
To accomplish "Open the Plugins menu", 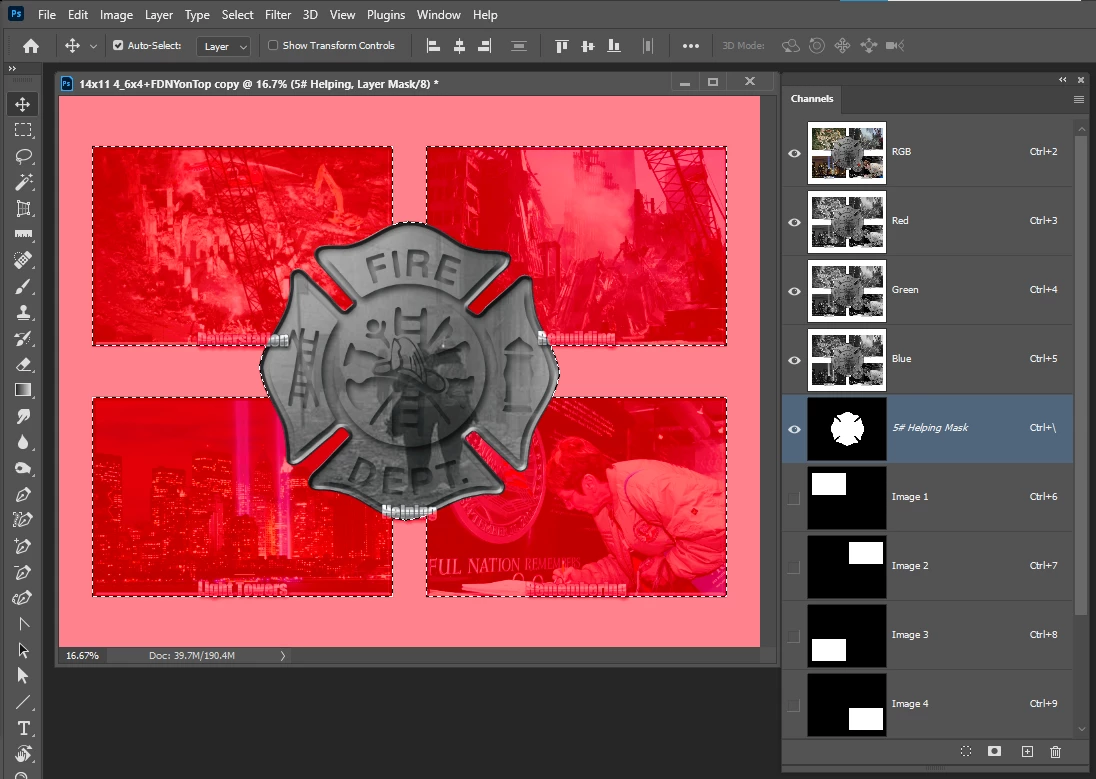I will 386,15.
